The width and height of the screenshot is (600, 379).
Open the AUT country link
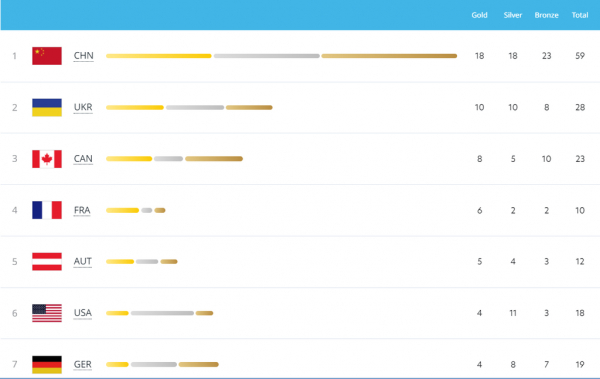coord(83,261)
